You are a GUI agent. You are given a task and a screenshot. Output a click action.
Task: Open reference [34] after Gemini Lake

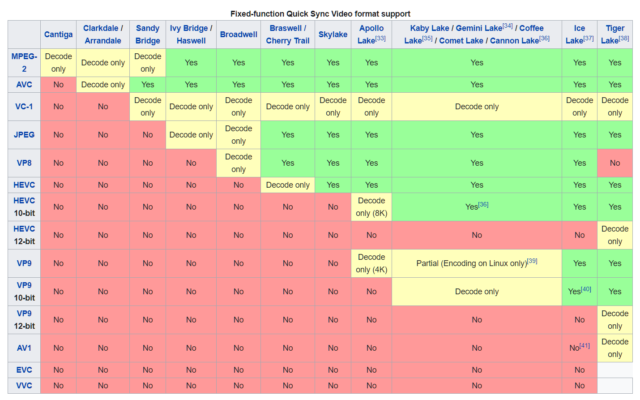click(x=508, y=26)
